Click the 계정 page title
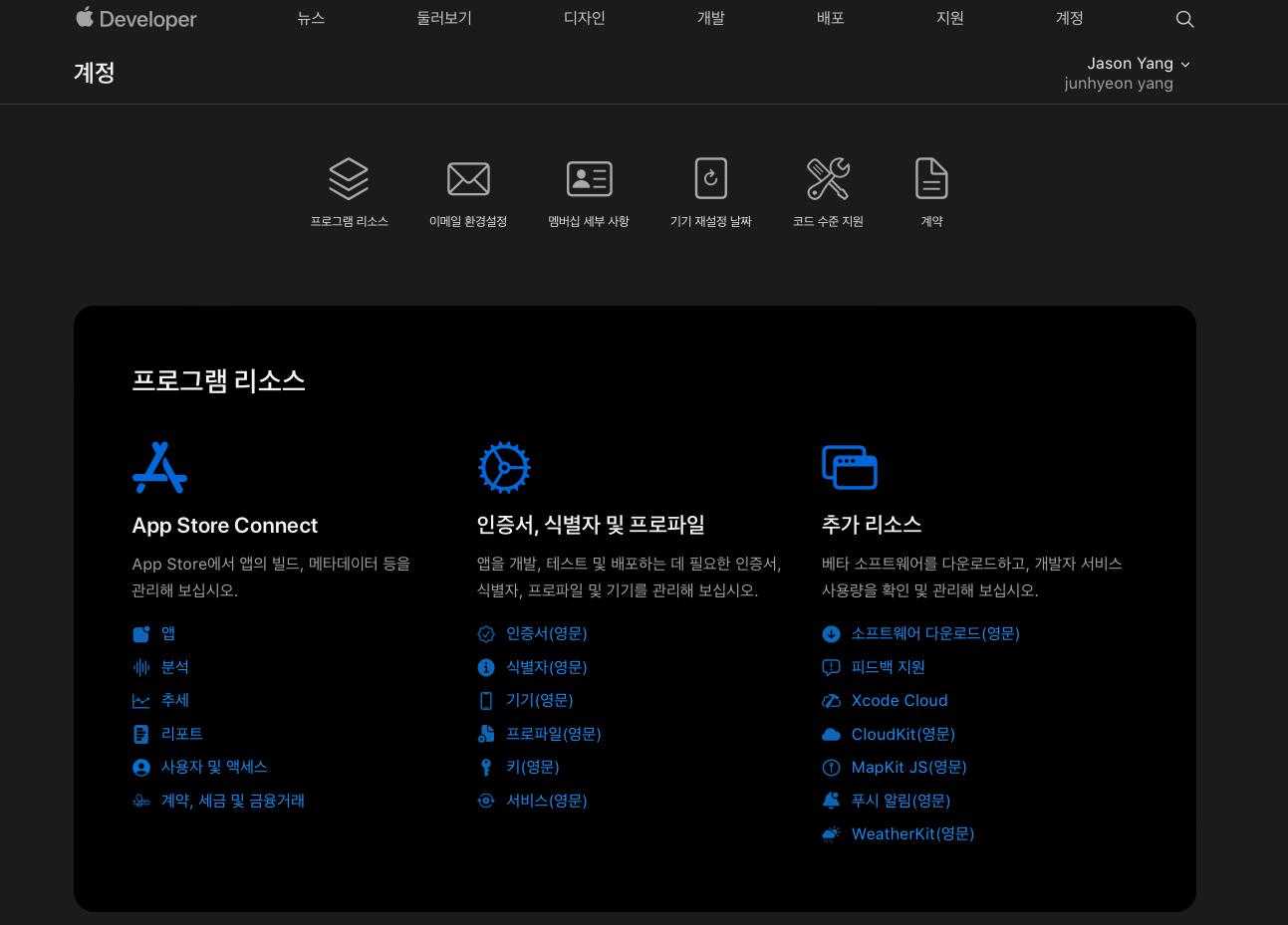This screenshot has height=925, width=1288. [x=95, y=73]
